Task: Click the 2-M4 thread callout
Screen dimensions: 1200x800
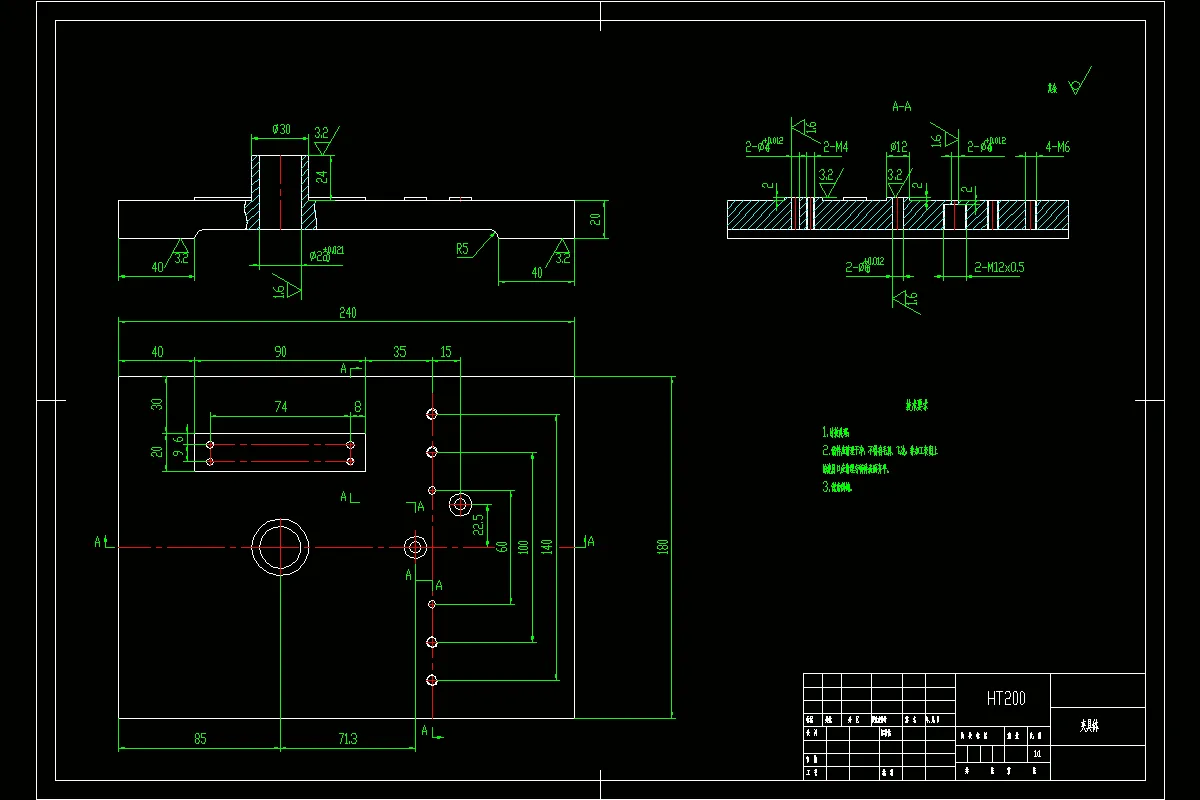Action: coord(836,147)
